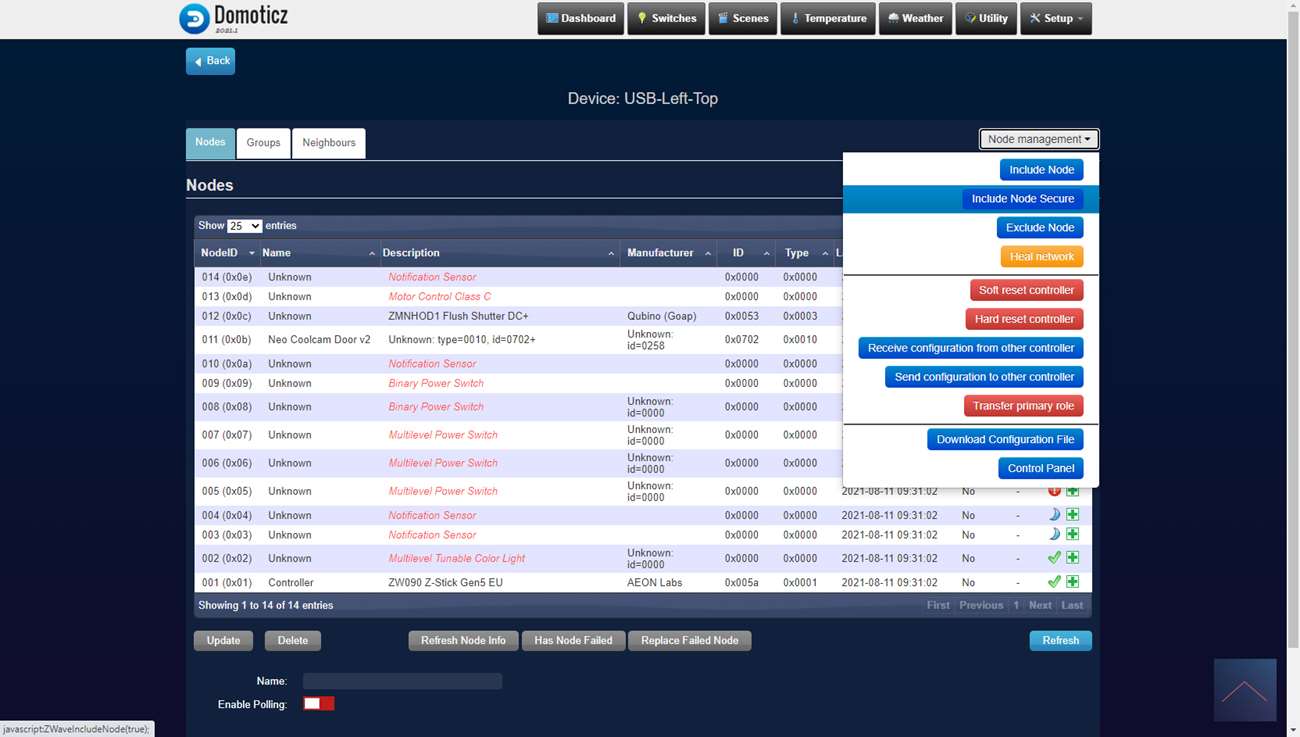The width and height of the screenshot is (1300, 737).
Task: Click green plus icon on Controller row
Action: click(1072, 582)
